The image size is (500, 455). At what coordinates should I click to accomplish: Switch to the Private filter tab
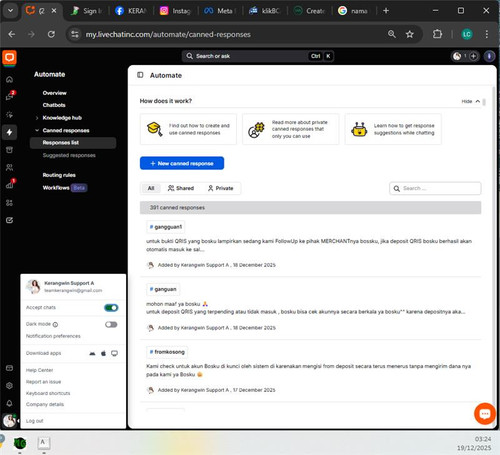[x=221, y=188]
